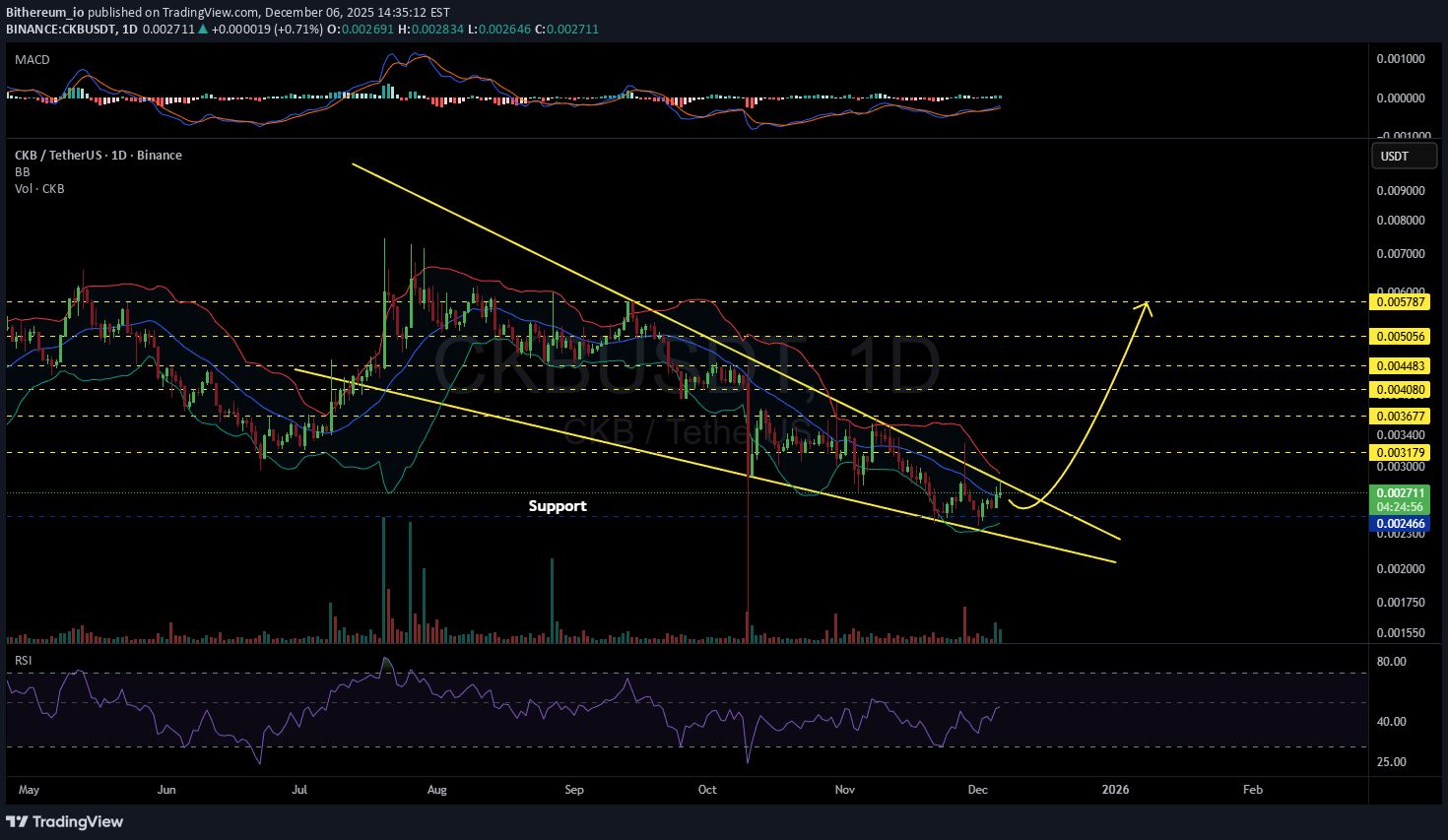Toggle the Vol · CKB indicator label
Image resolution: width=1448 pixels, height=840 pixels.
pyautogui.click(x=39, y=189)
